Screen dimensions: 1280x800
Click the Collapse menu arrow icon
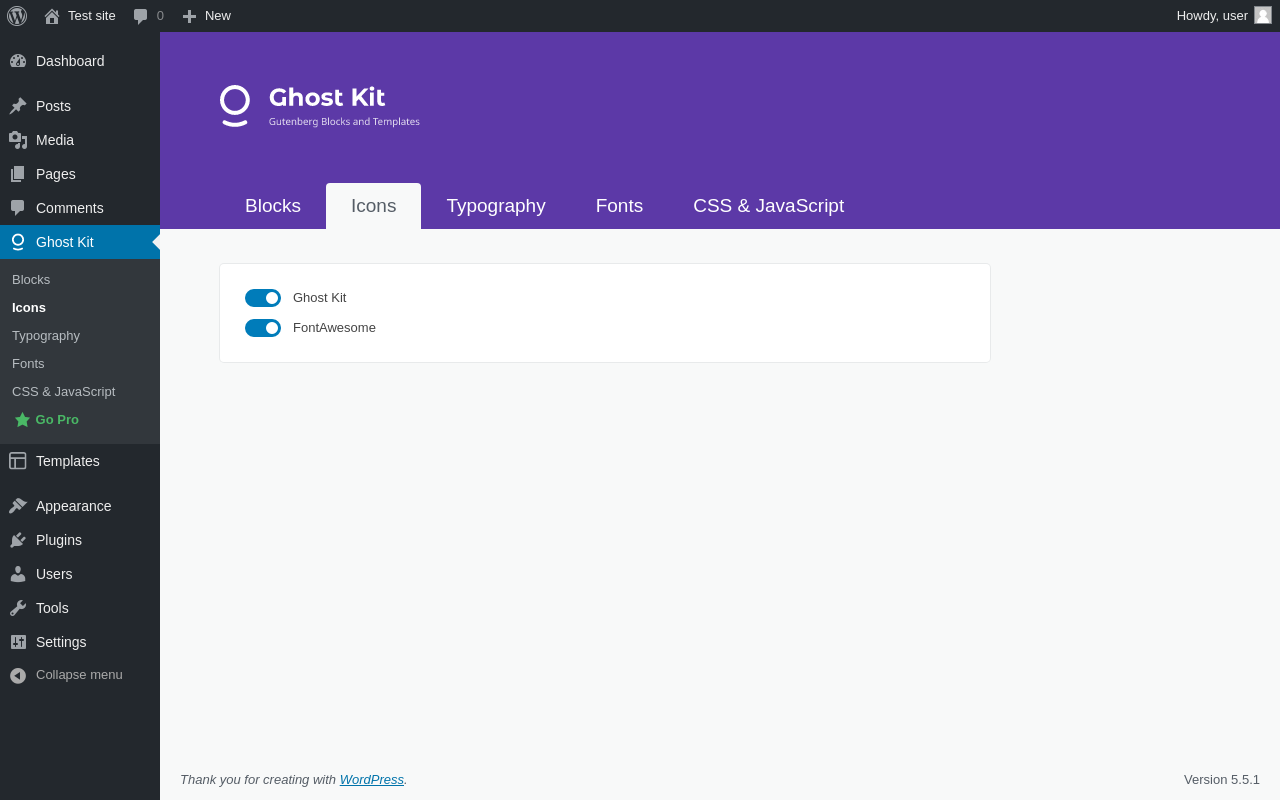[18, 676]
